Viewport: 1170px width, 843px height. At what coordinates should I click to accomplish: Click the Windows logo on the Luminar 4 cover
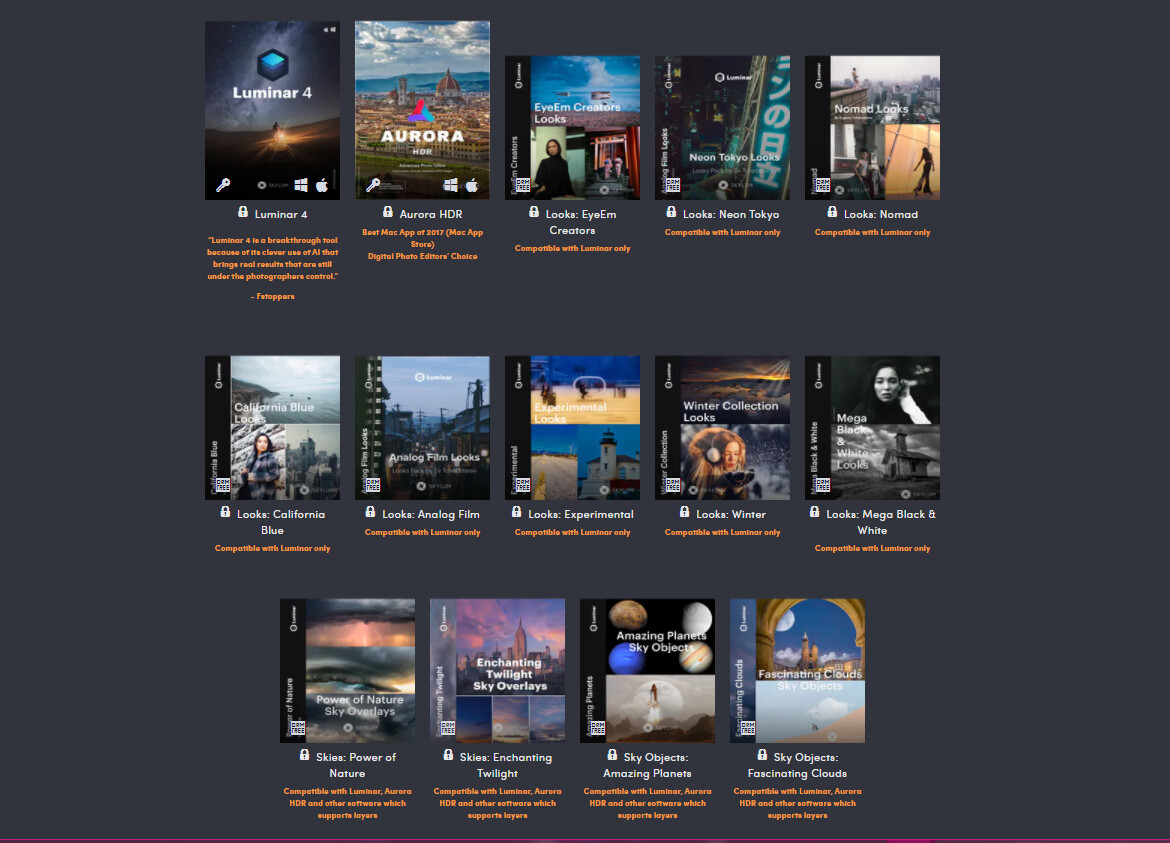coord(301,185)
